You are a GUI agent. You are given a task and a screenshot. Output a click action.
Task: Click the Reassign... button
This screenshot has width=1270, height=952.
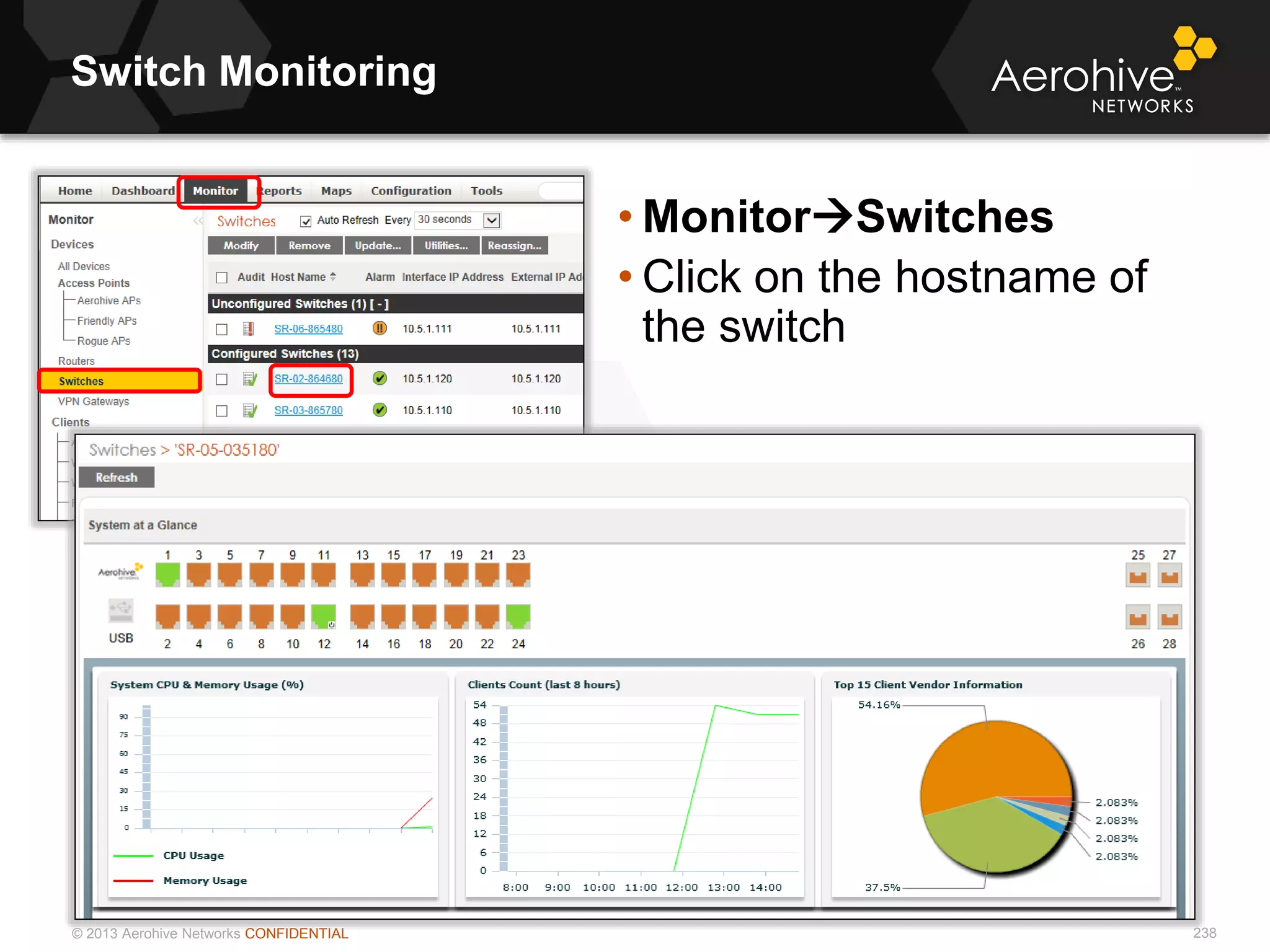point(515,245)
